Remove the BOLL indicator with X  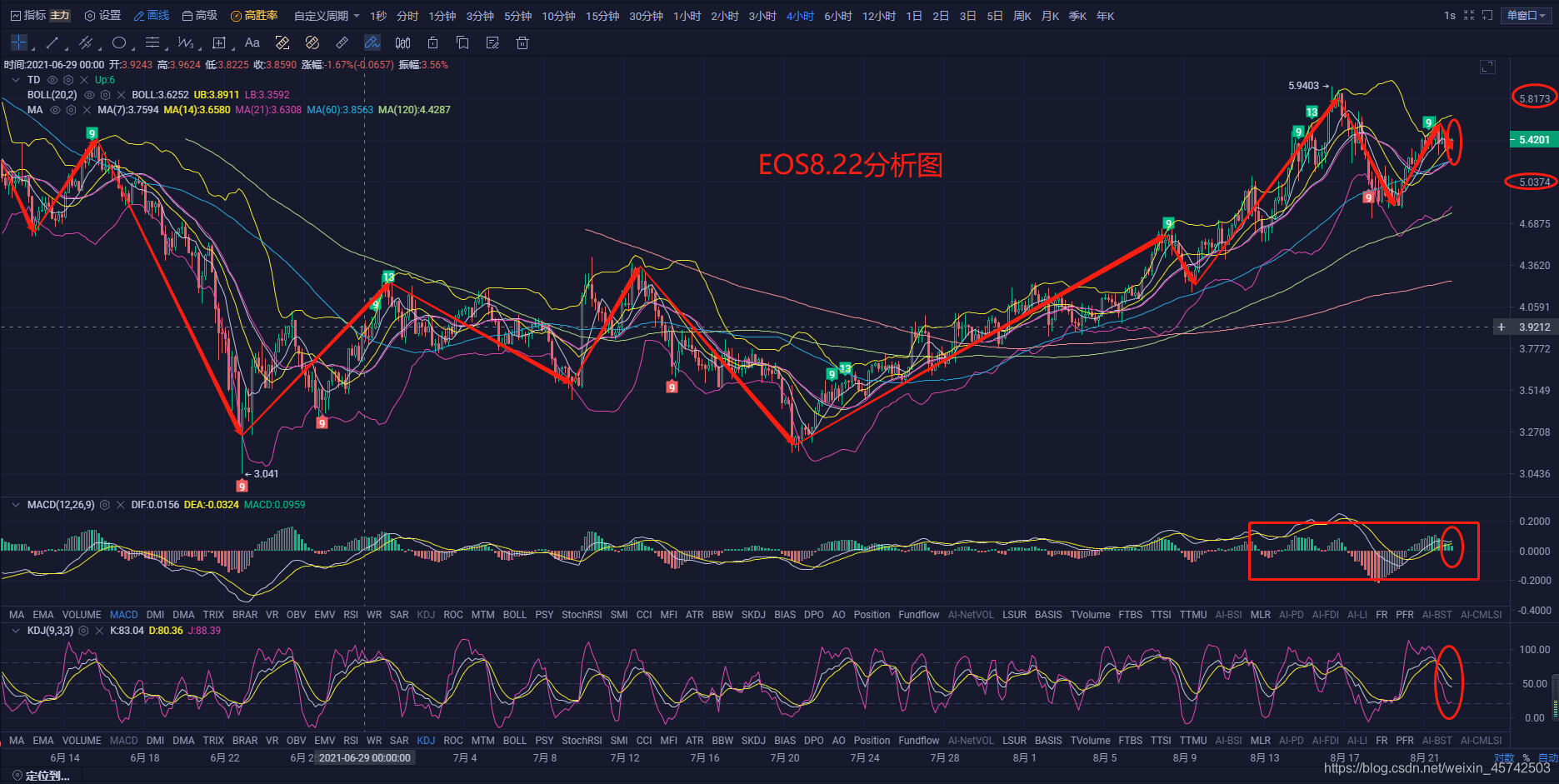point(121,95)
